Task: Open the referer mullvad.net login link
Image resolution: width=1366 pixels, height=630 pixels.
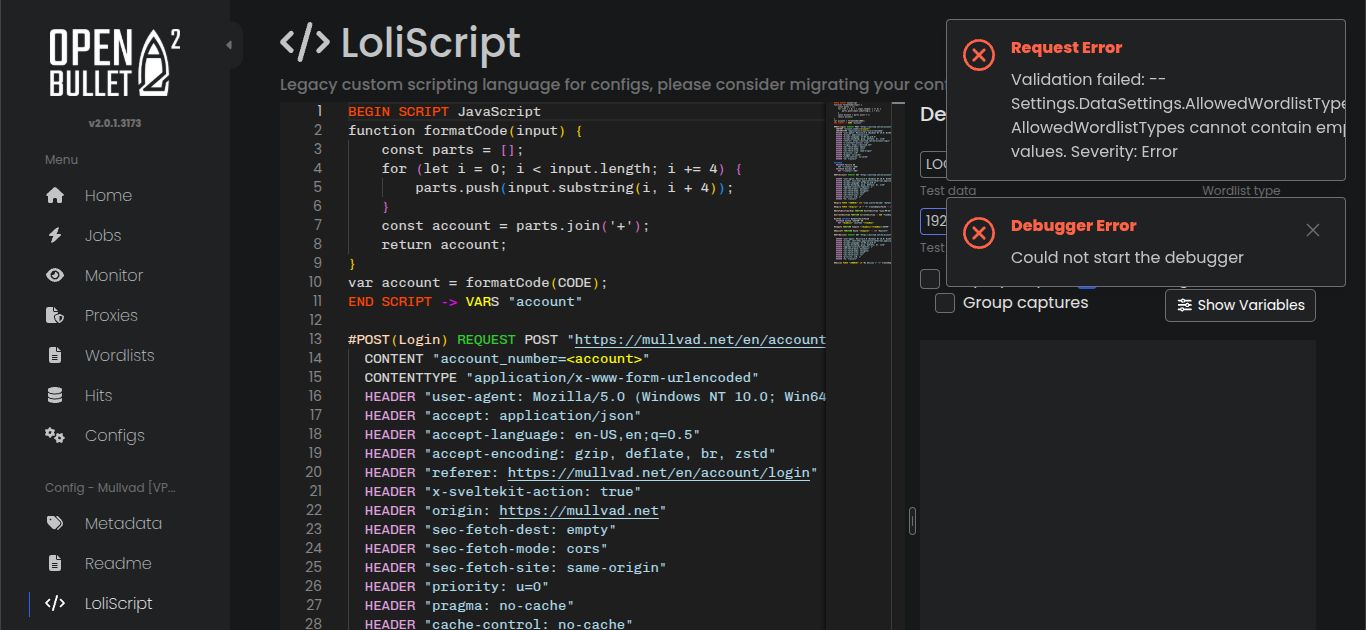Action: click(x=659, y=472)
